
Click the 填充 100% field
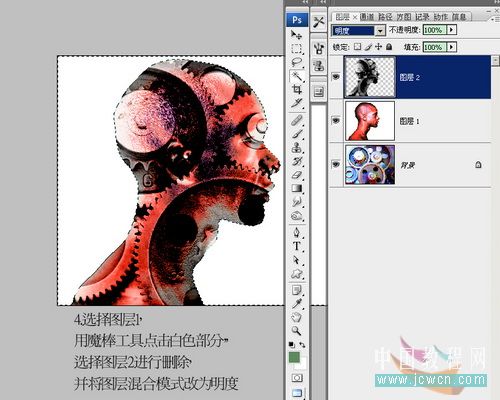[435, 47]
